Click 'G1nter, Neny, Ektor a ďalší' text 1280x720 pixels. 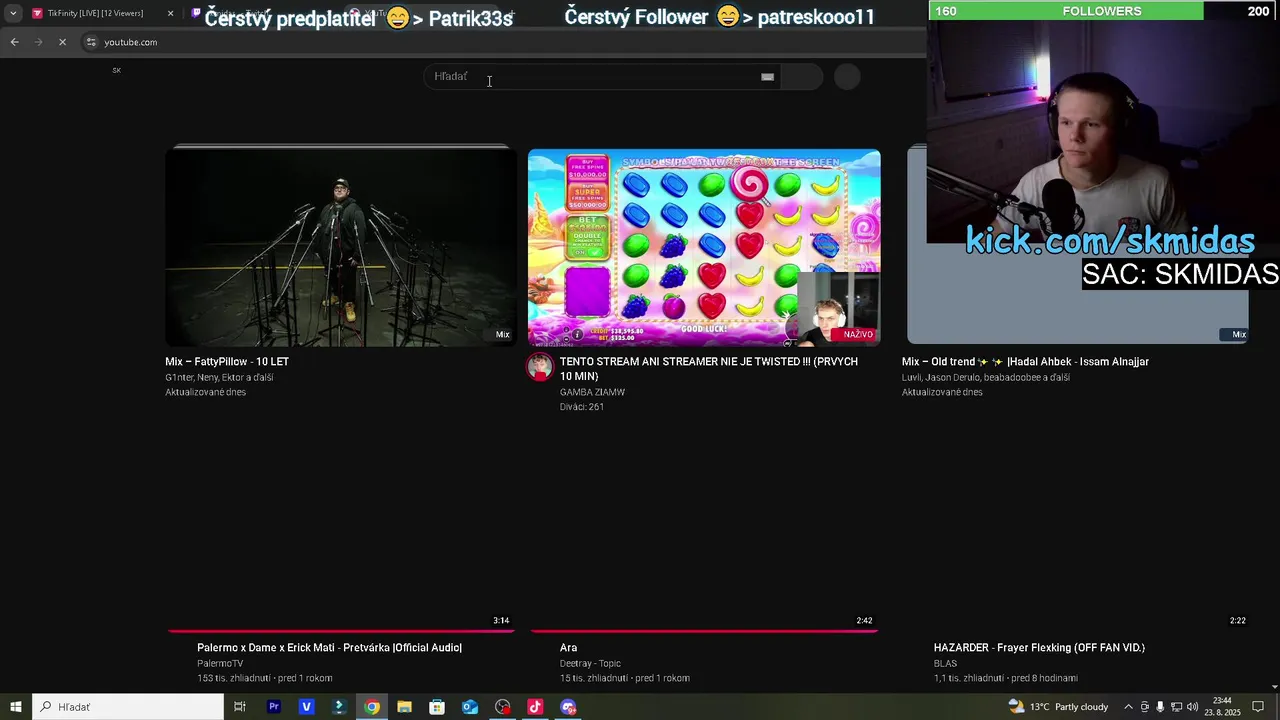point(219,377)
